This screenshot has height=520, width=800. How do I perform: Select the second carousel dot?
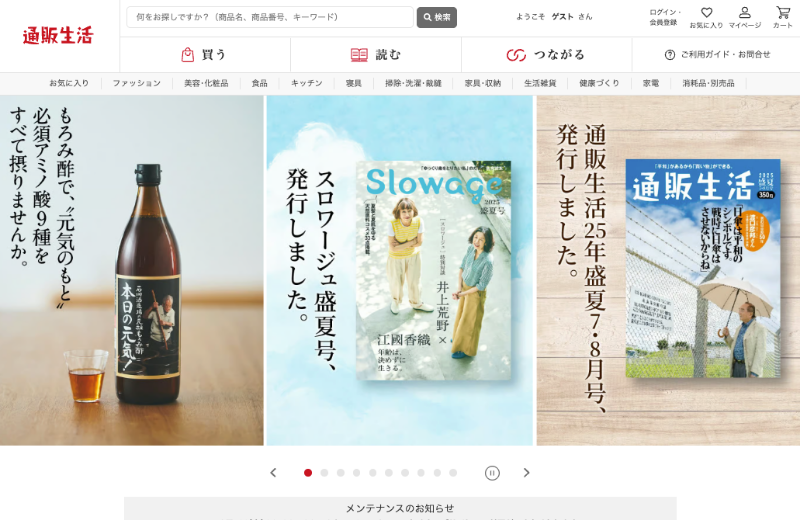[324, 473]
